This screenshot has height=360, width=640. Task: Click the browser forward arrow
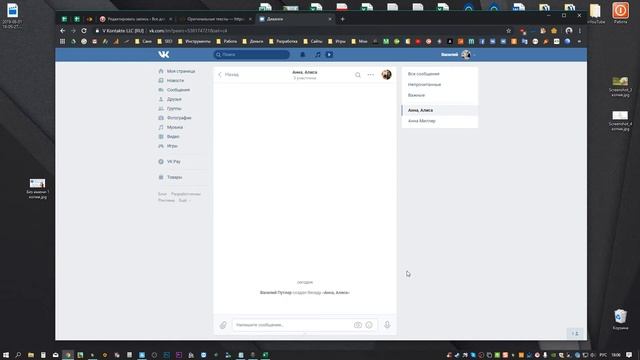pos(73,31)
